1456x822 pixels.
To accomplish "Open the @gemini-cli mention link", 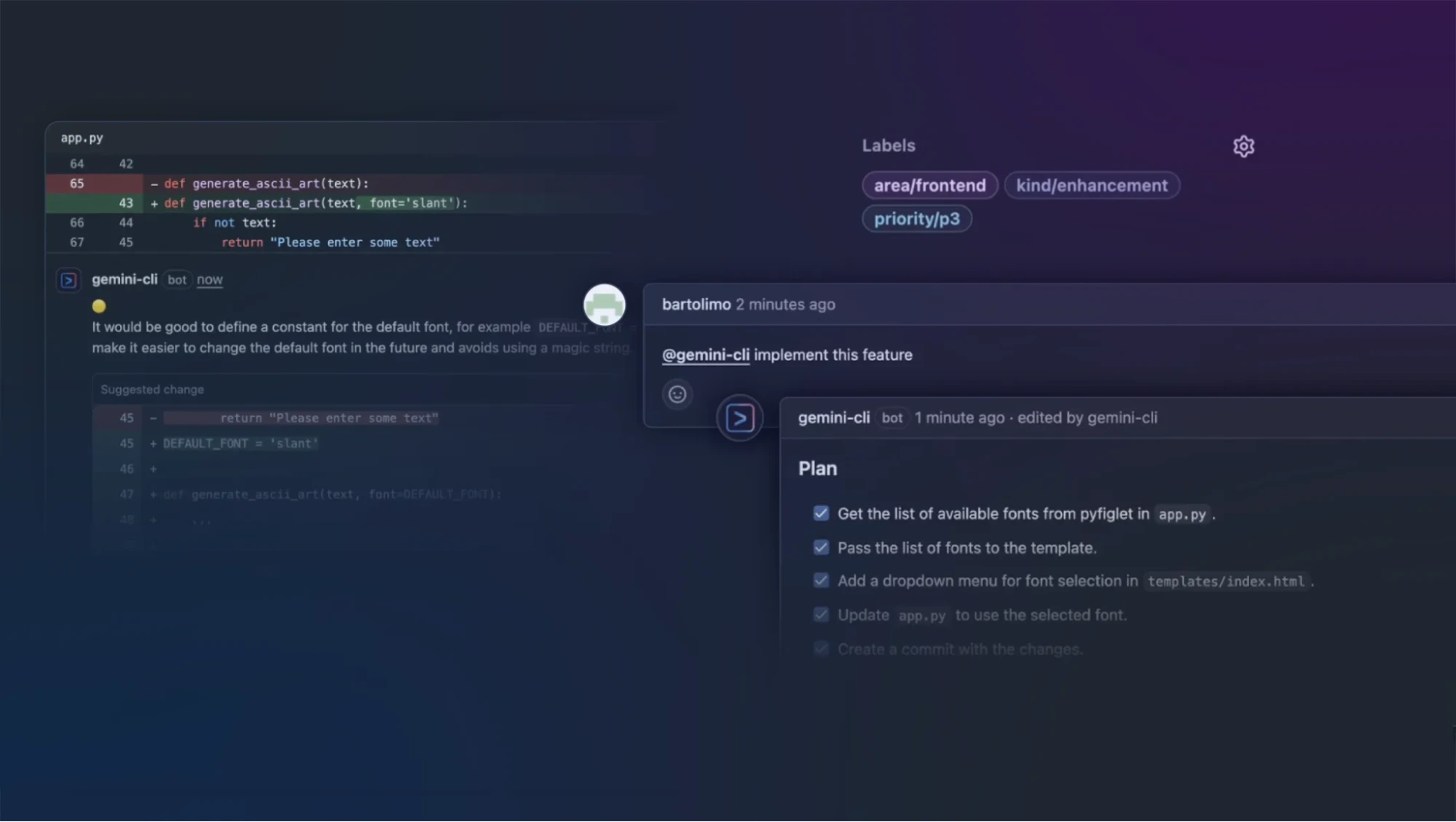I will [704, 355].
